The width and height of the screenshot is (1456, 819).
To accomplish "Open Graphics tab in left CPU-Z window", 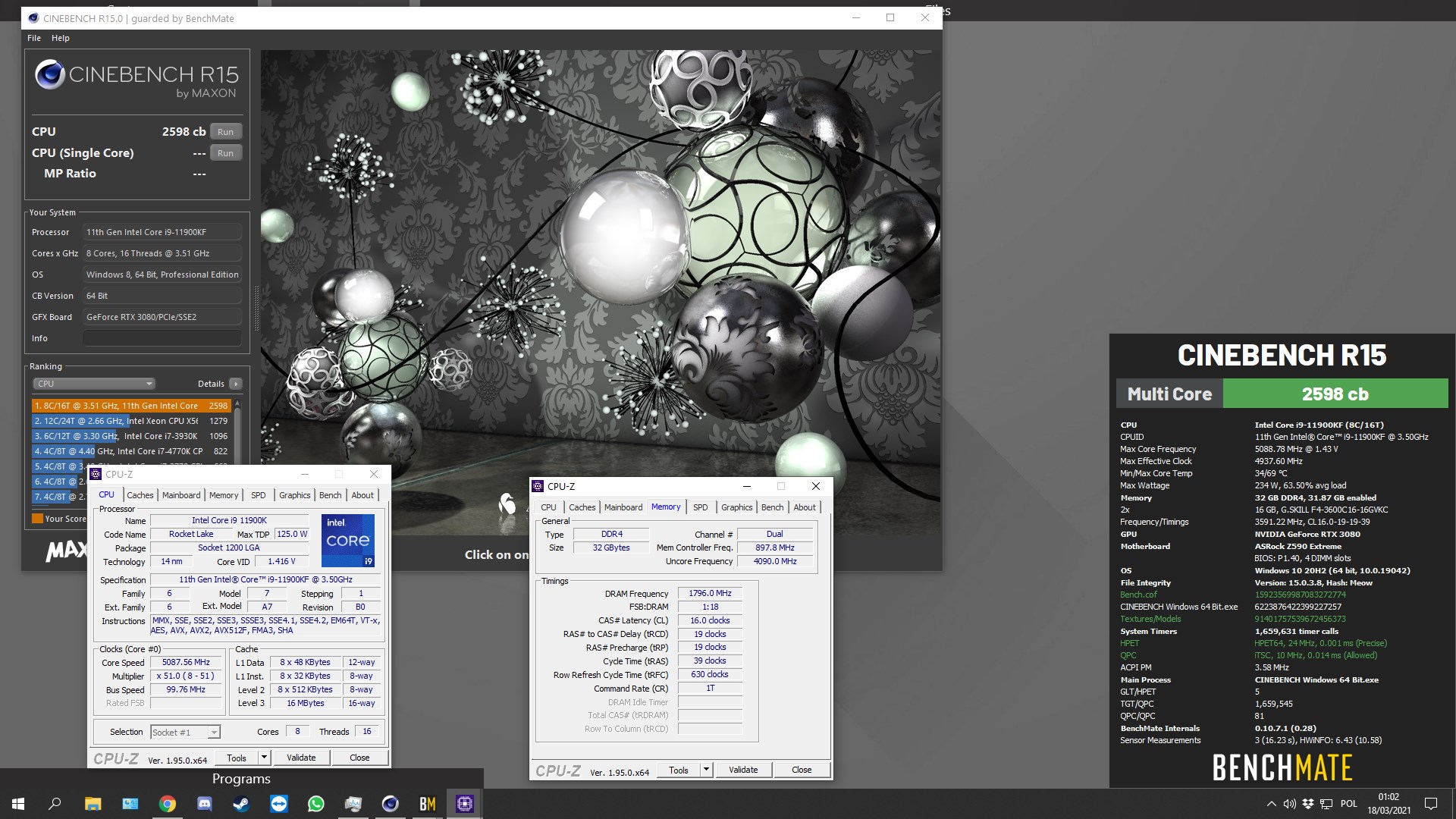I will click(x=295, y=495).
